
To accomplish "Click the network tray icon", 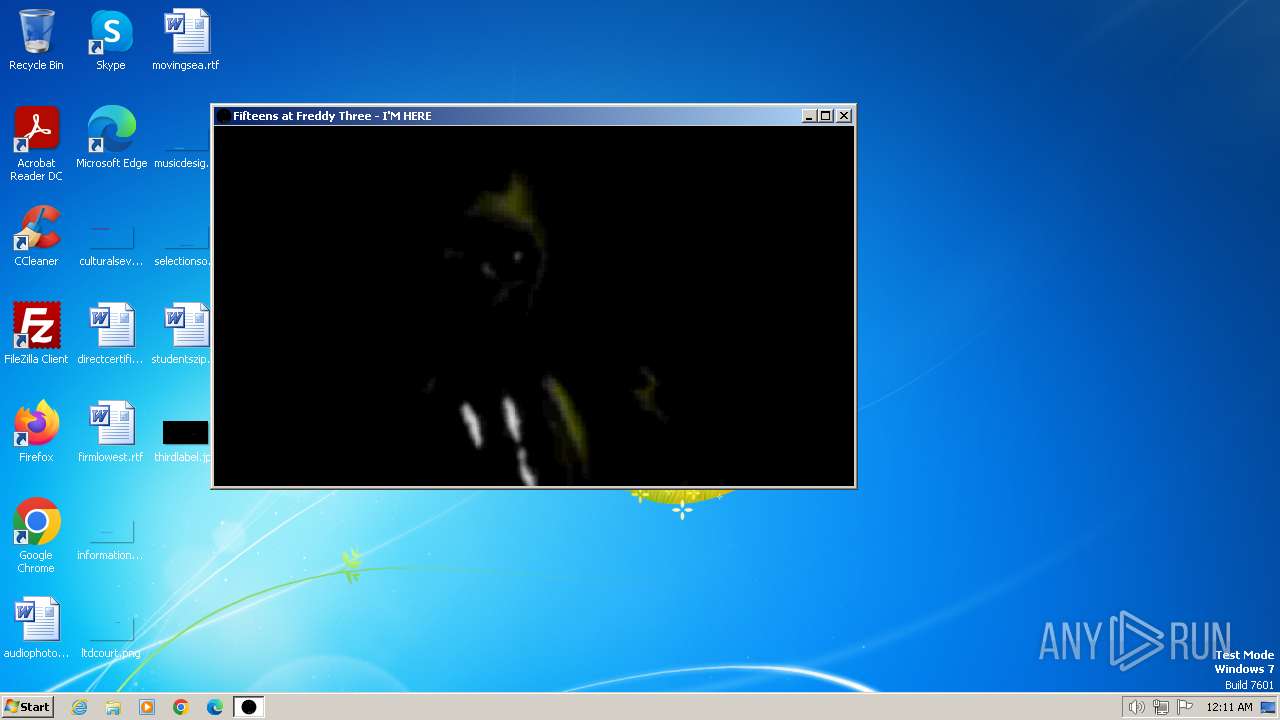I will tap(1161, 707).
